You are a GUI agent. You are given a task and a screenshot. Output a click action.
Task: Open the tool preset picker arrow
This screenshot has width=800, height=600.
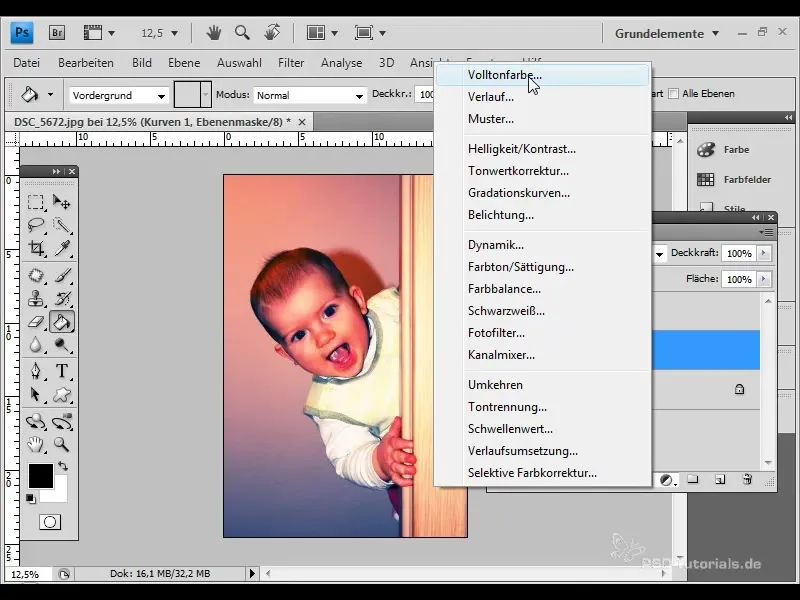point(50,94)
